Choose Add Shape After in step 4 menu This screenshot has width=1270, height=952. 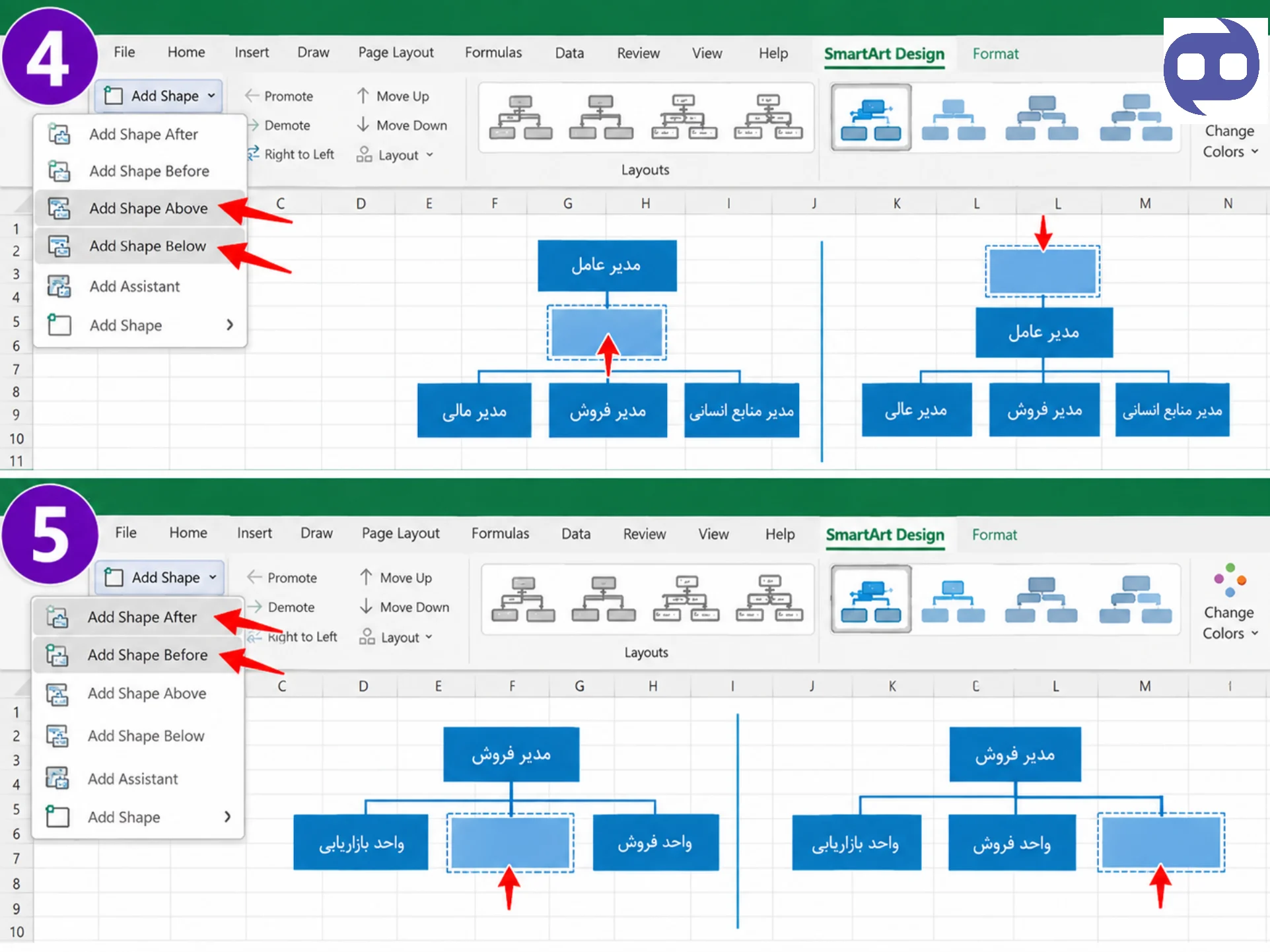[x=140, y=135]
